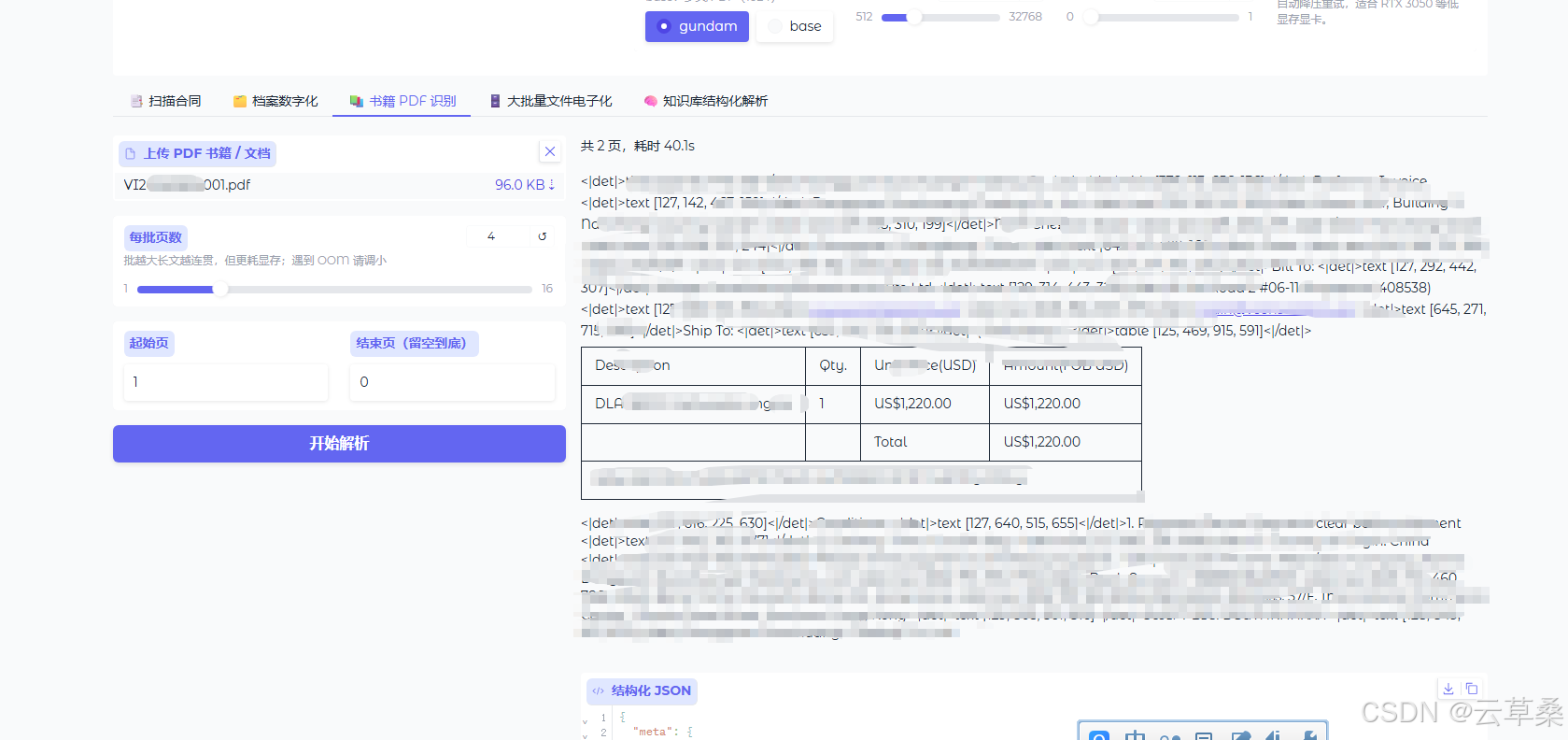Viewport: 1568px width, 740px height.
Task: Select the gundam mode radio option
Action: [x=697, y=26]
